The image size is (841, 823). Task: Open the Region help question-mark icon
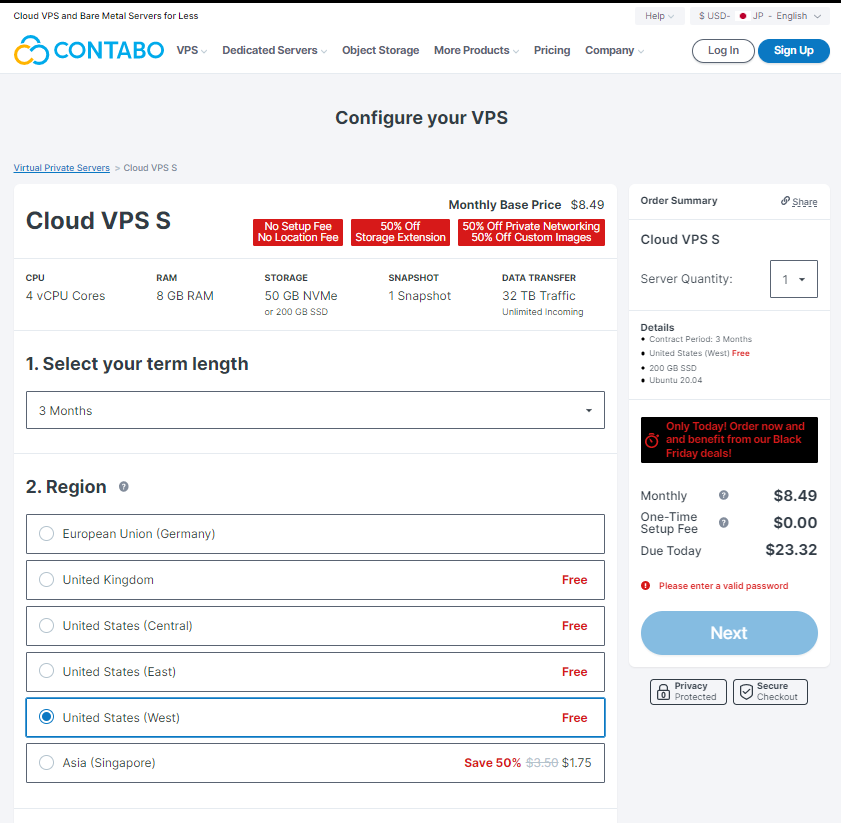point(124,487)
